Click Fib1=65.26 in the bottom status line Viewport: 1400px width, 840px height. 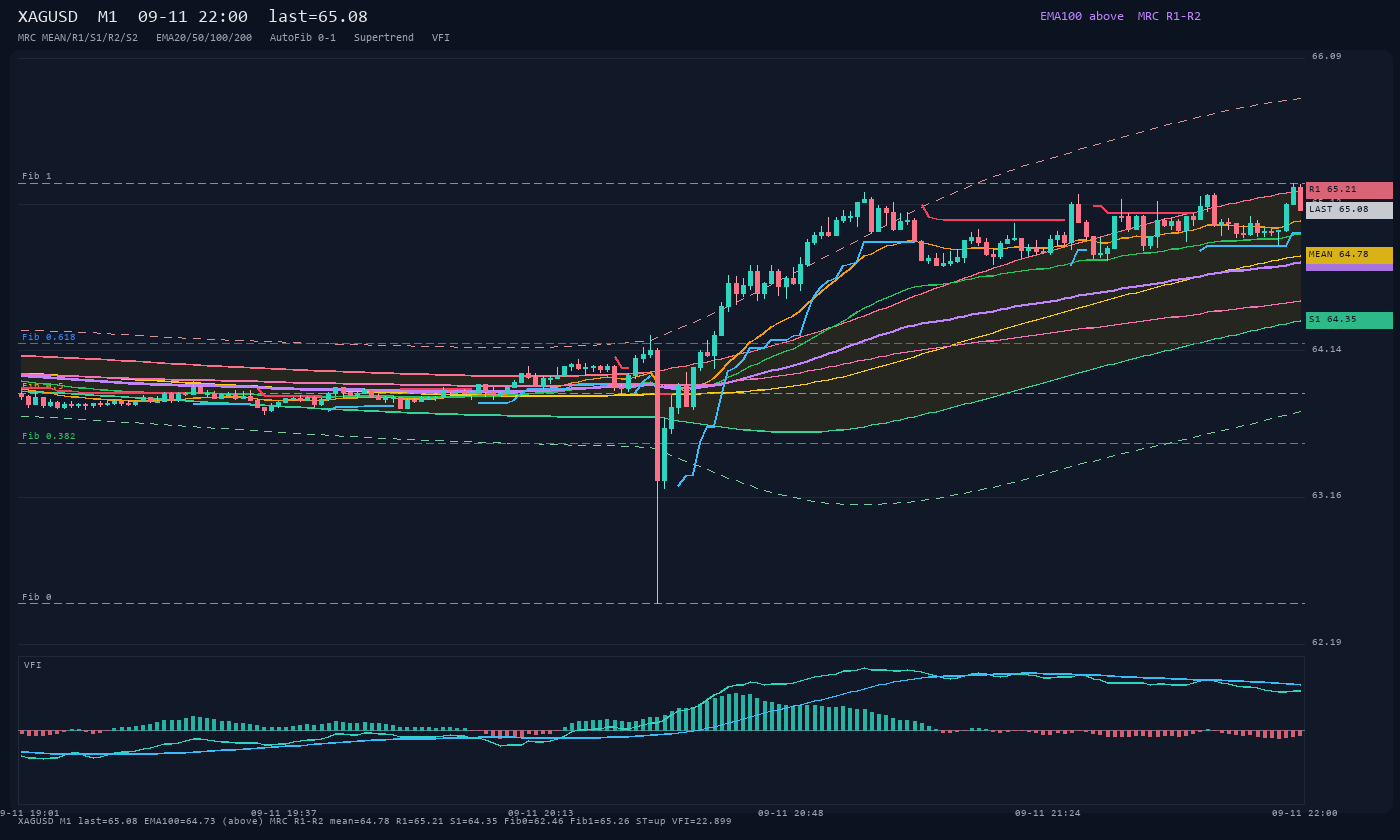click(600, 821)
